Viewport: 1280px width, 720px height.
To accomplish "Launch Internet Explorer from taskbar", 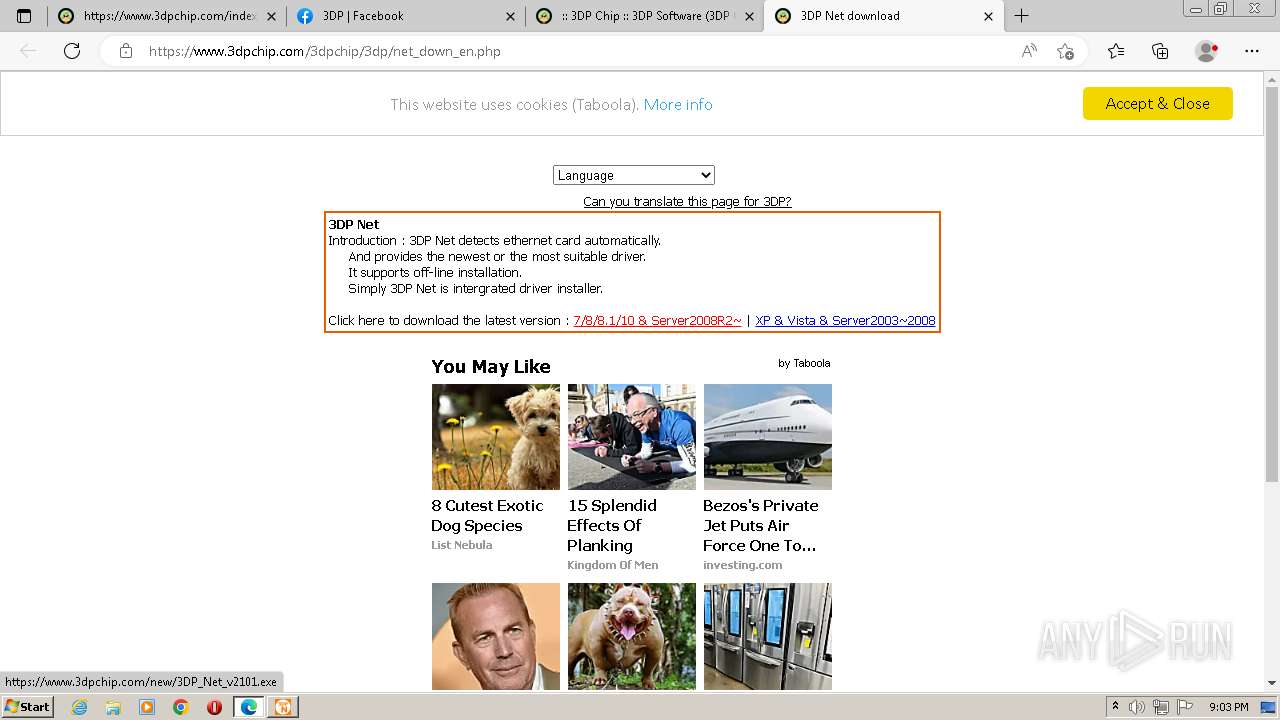I will [x=79, y=707].
